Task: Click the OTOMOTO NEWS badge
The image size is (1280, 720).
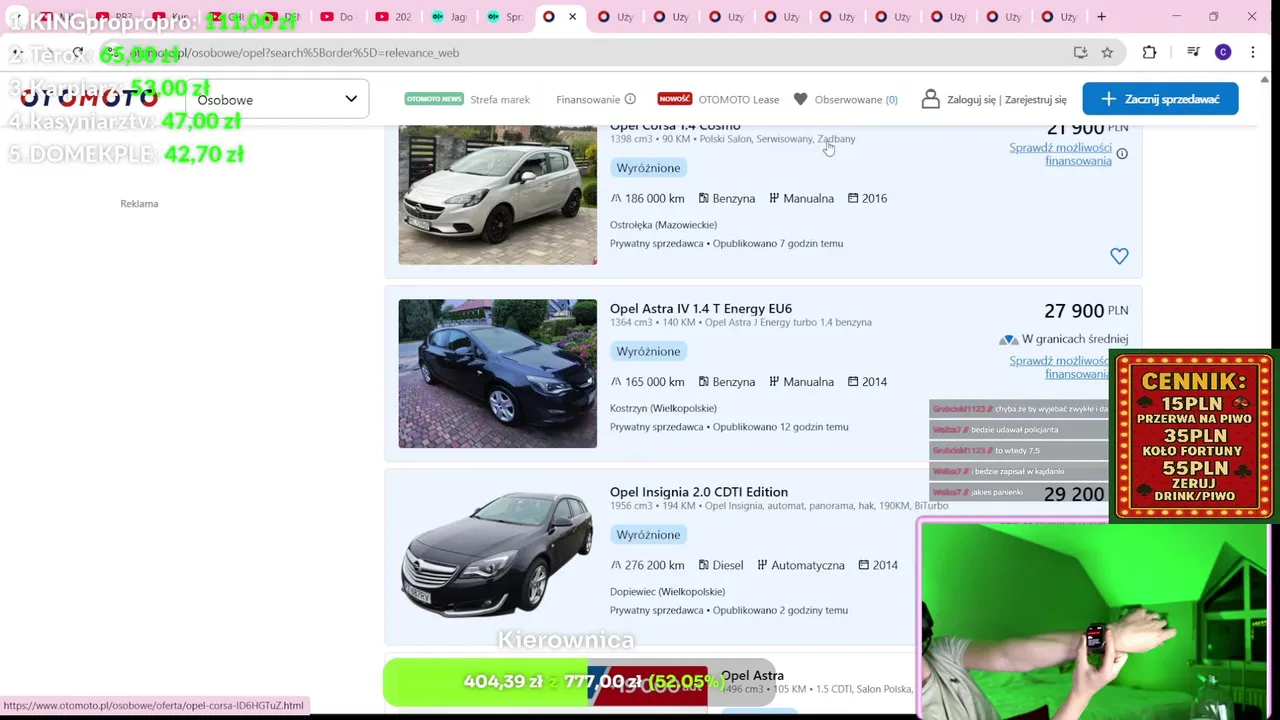Action: [434, 99]
